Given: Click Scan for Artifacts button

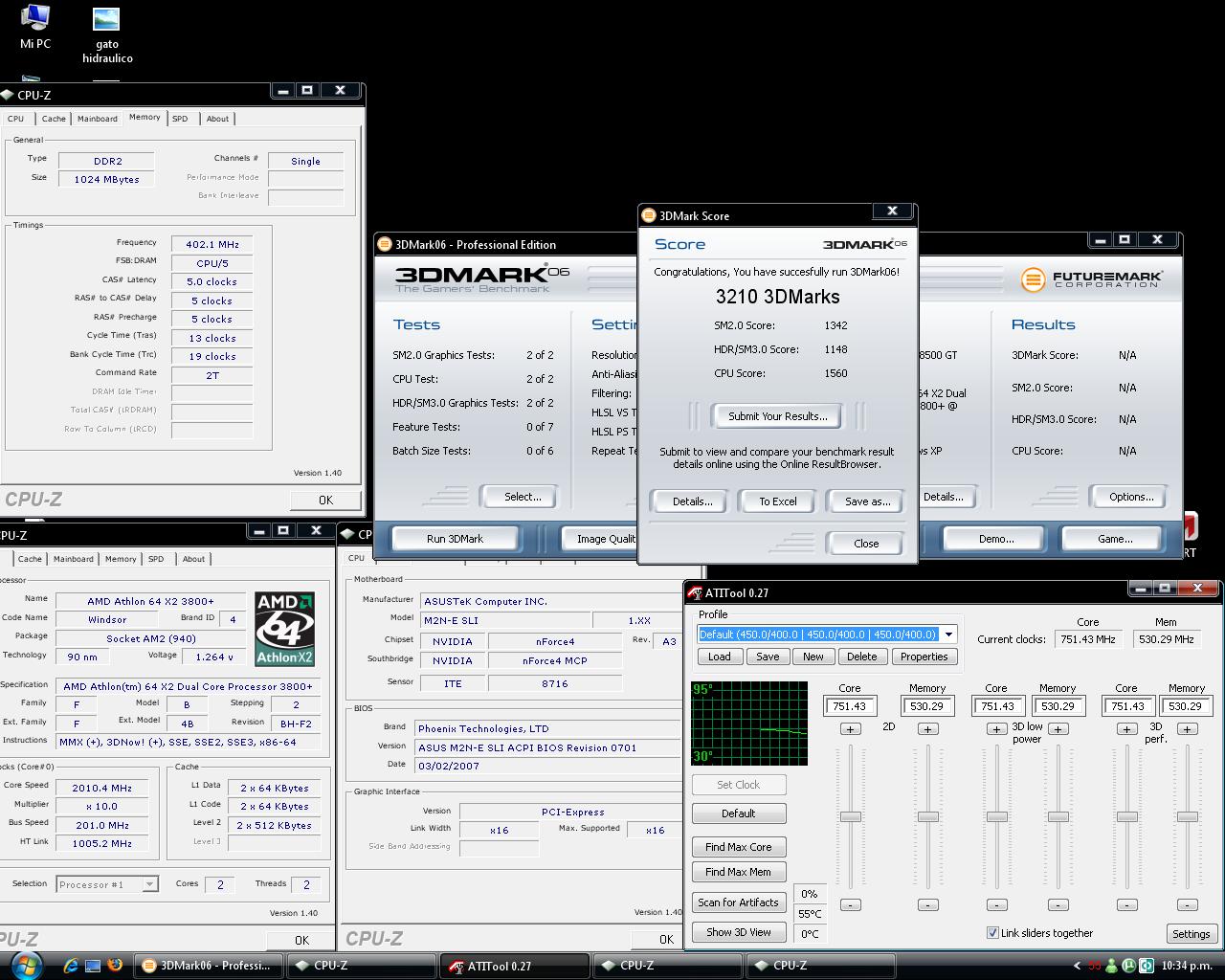Looking at the screenshot, I should [x=738, y=902].
